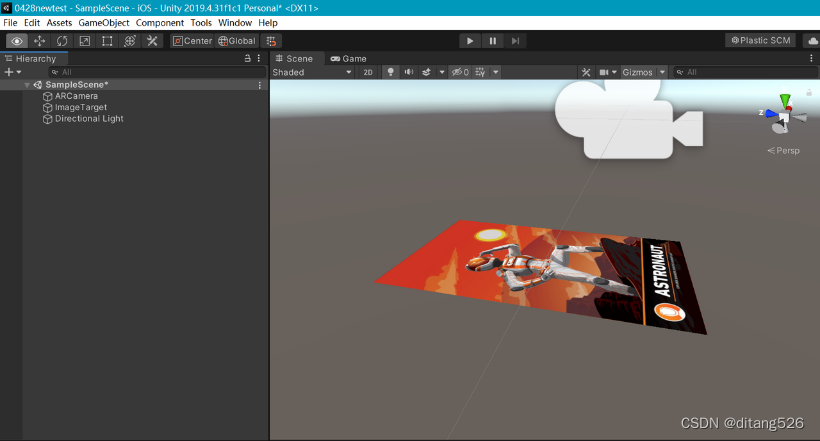Open Scene view options menu dots

pyautogui.click(x=811, y=59)
